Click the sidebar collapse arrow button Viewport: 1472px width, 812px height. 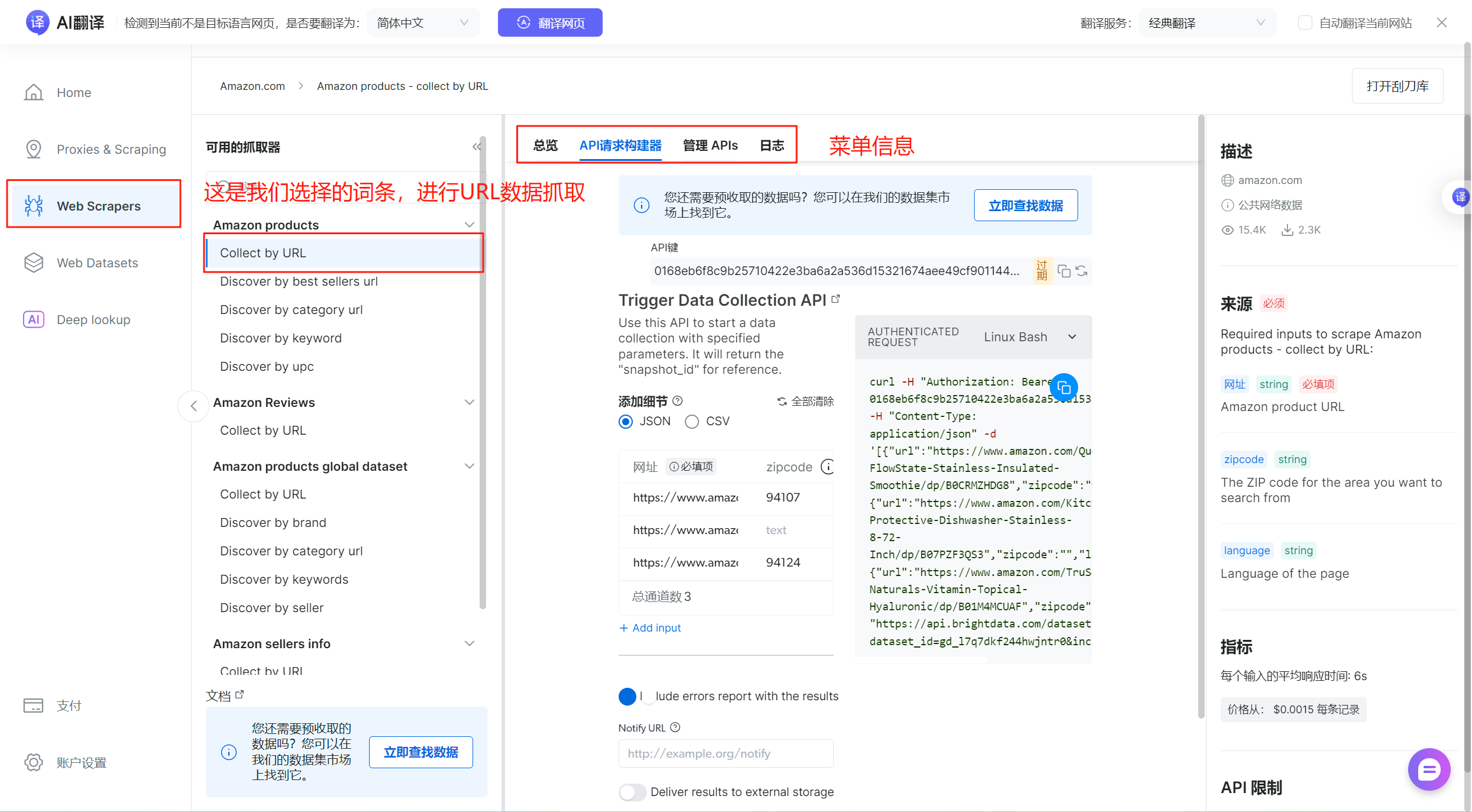[x=193, y=406]
